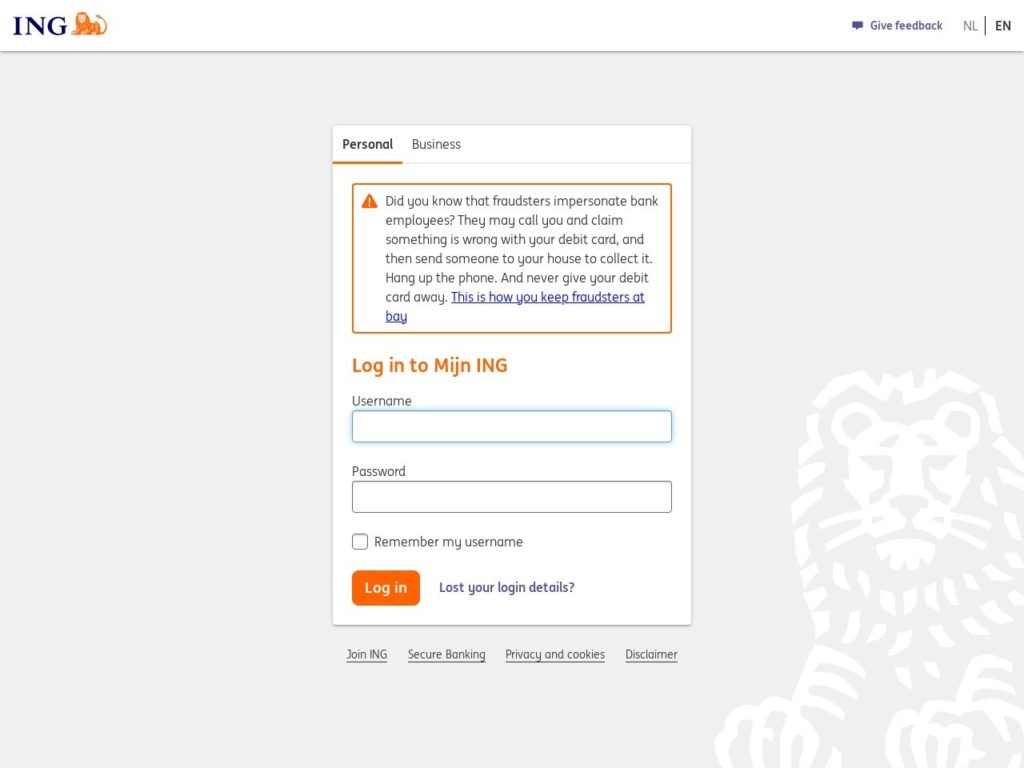Open Privacy and cookies information
The image size is (1024, 768).
555,654
